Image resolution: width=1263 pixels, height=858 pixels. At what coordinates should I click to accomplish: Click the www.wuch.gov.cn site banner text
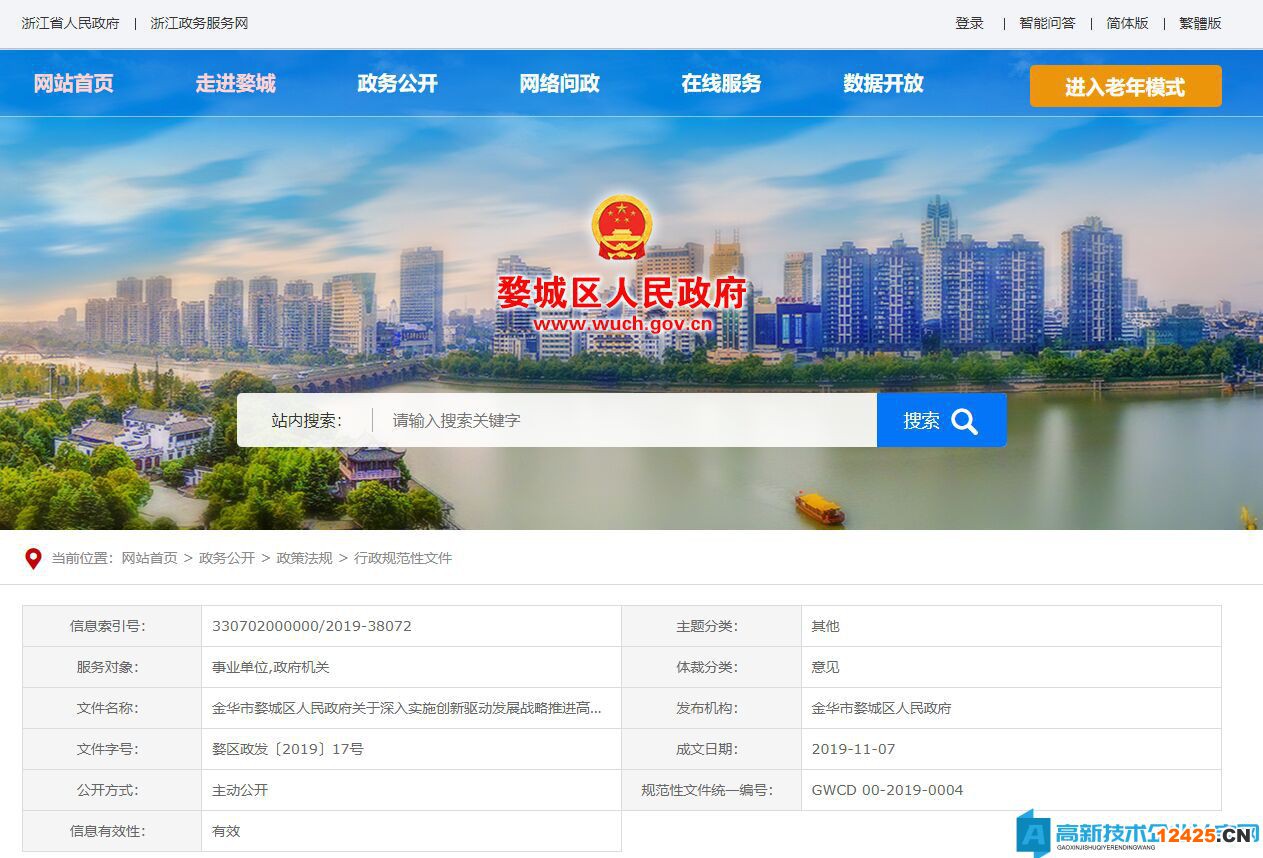tap(626, 323)
